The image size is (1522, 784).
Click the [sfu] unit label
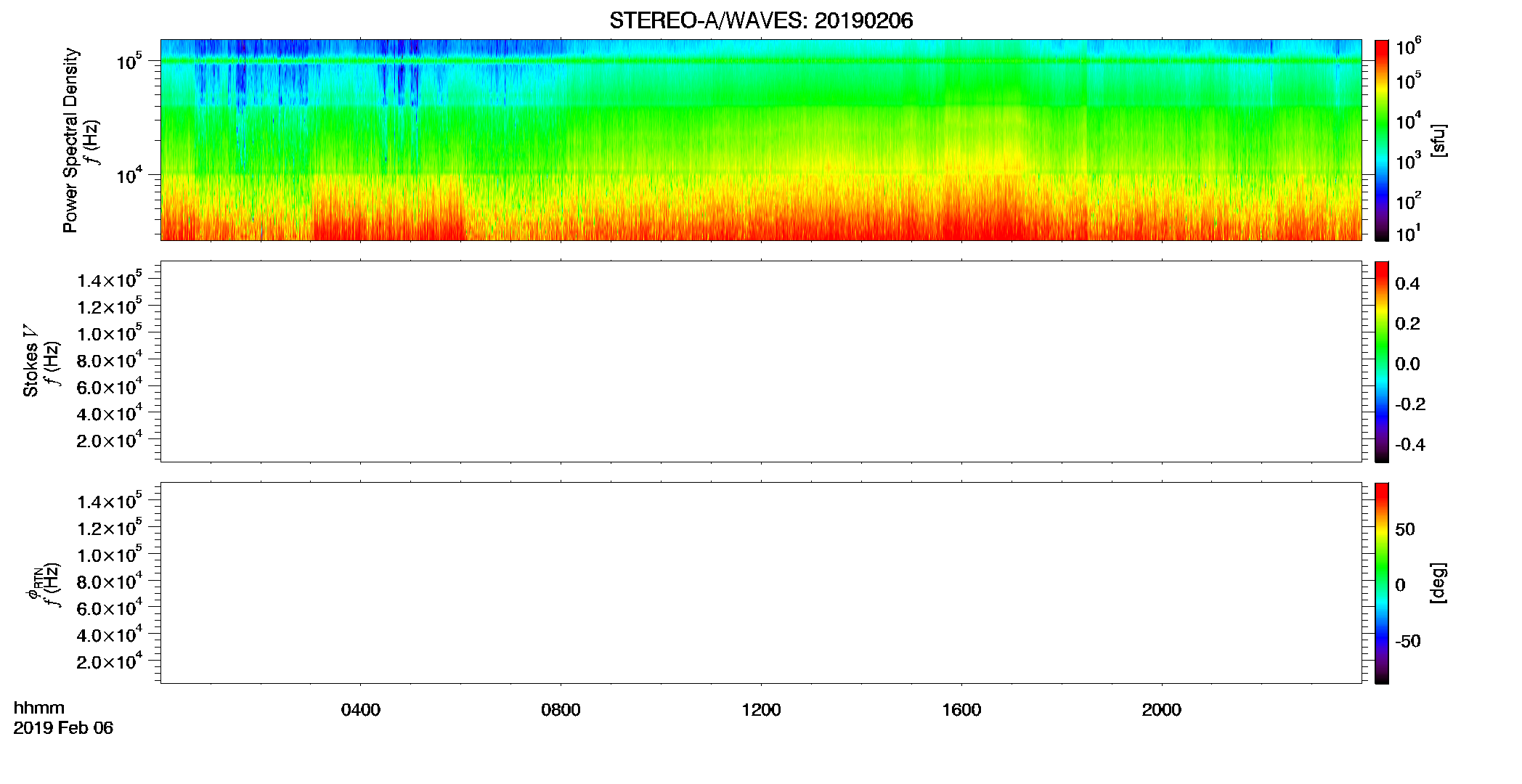point(1437,140)
